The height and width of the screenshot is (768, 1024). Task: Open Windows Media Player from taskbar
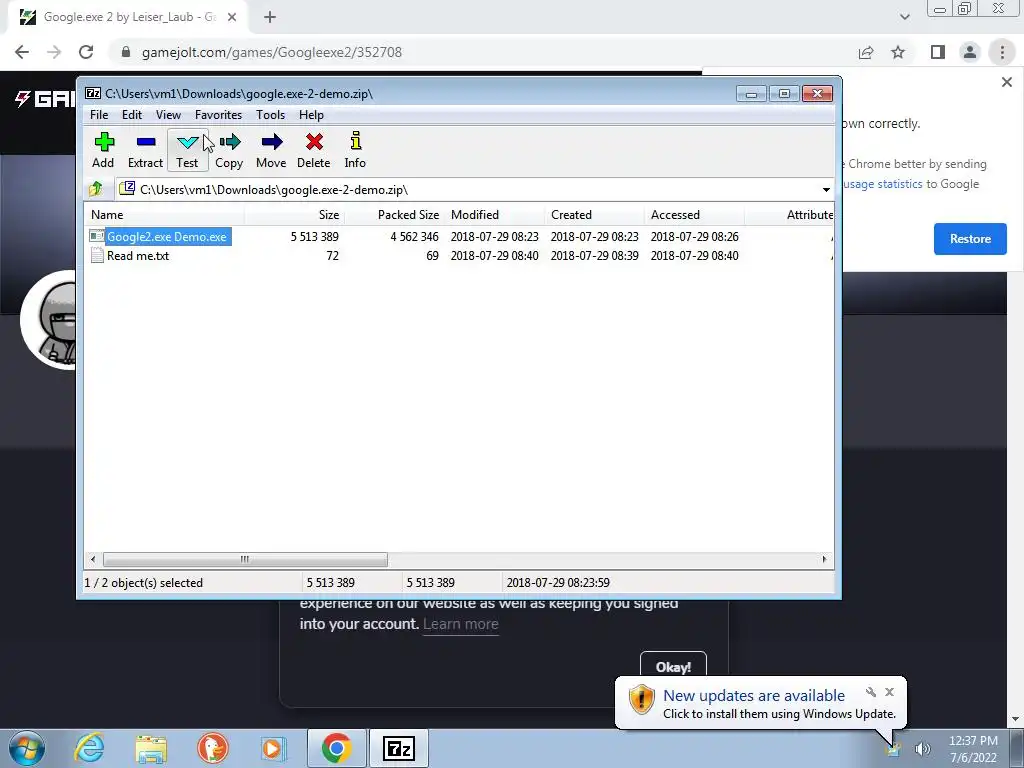(x=274, y=748)
